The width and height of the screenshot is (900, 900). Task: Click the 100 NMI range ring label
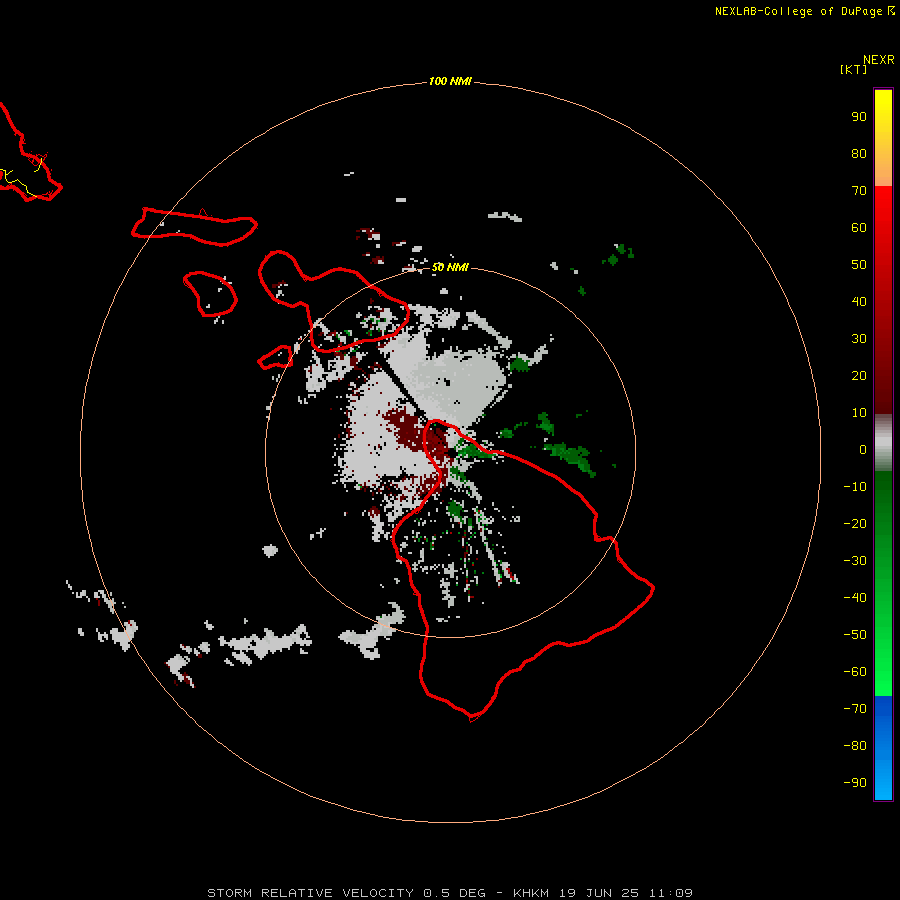pos(450,81)
